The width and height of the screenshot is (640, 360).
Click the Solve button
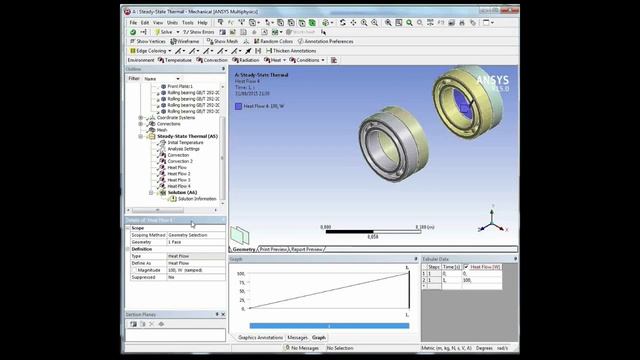click(x=163, y=32)
